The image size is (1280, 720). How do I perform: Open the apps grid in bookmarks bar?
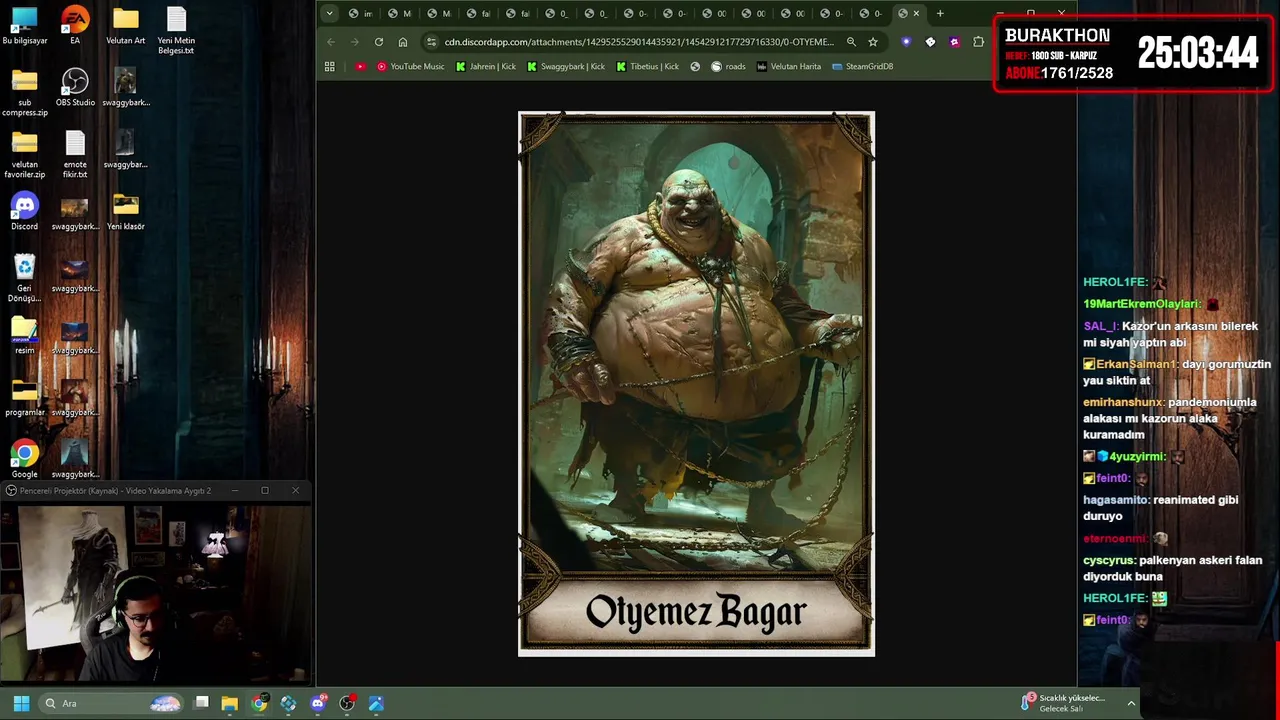tap(330, 66)
